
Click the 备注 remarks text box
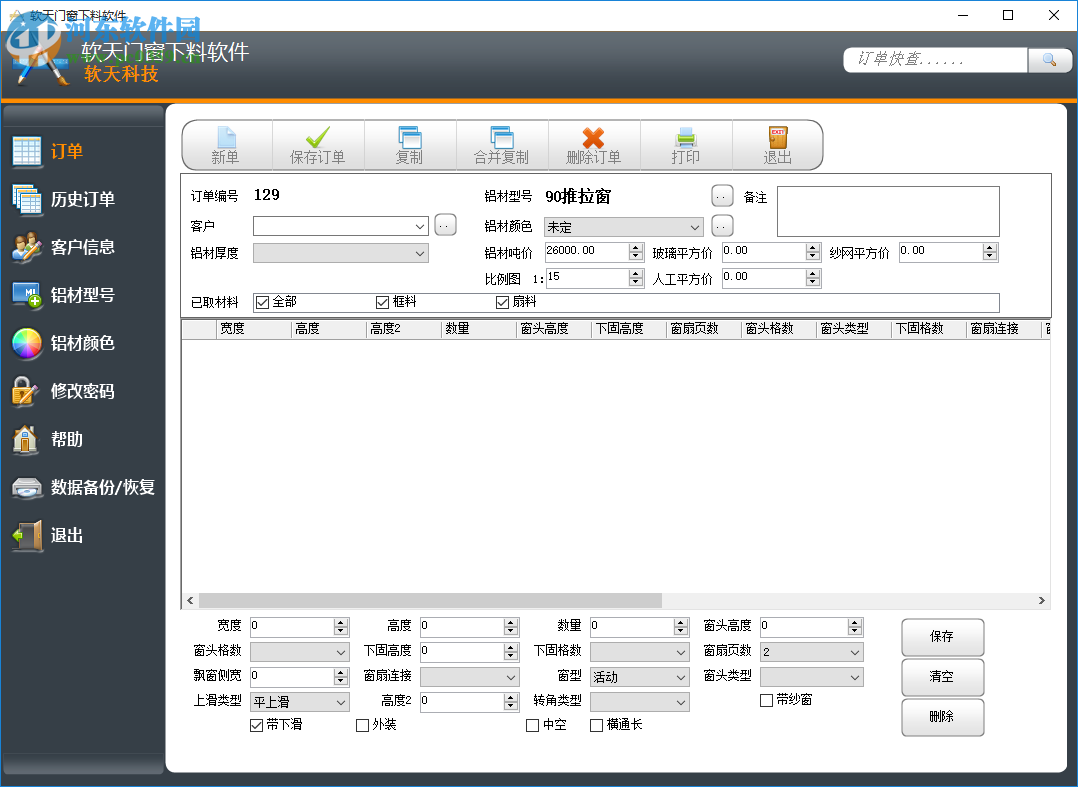pos(887,210)
